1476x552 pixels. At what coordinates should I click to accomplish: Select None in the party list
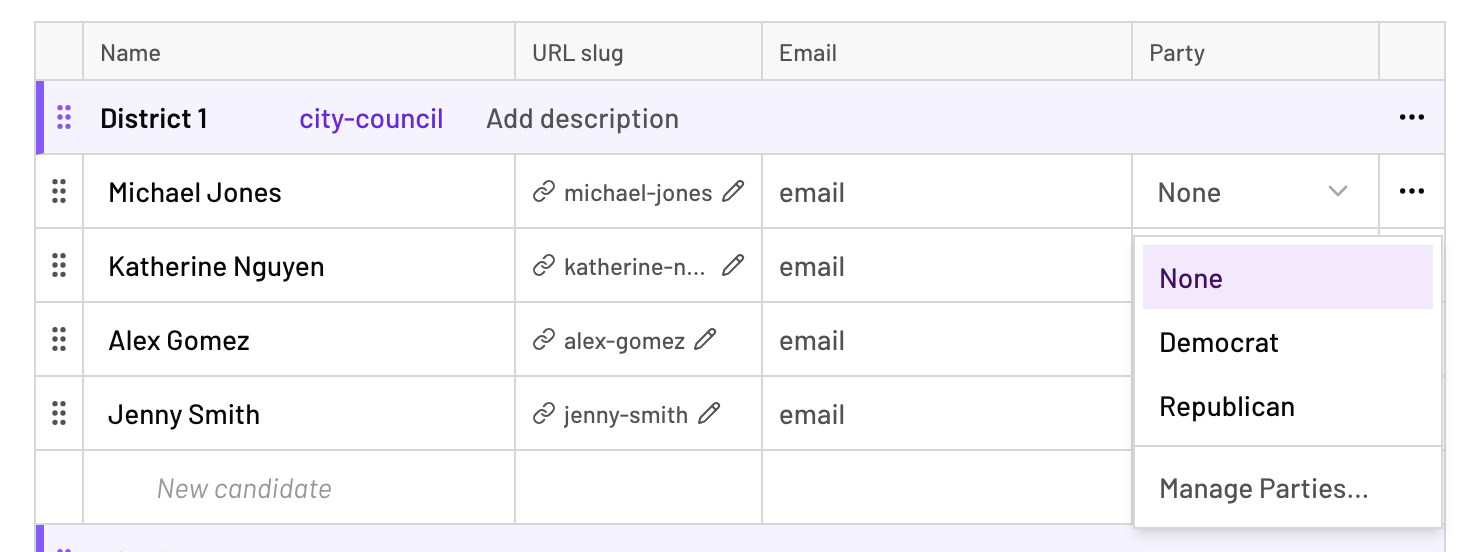tap(1288, 278)
